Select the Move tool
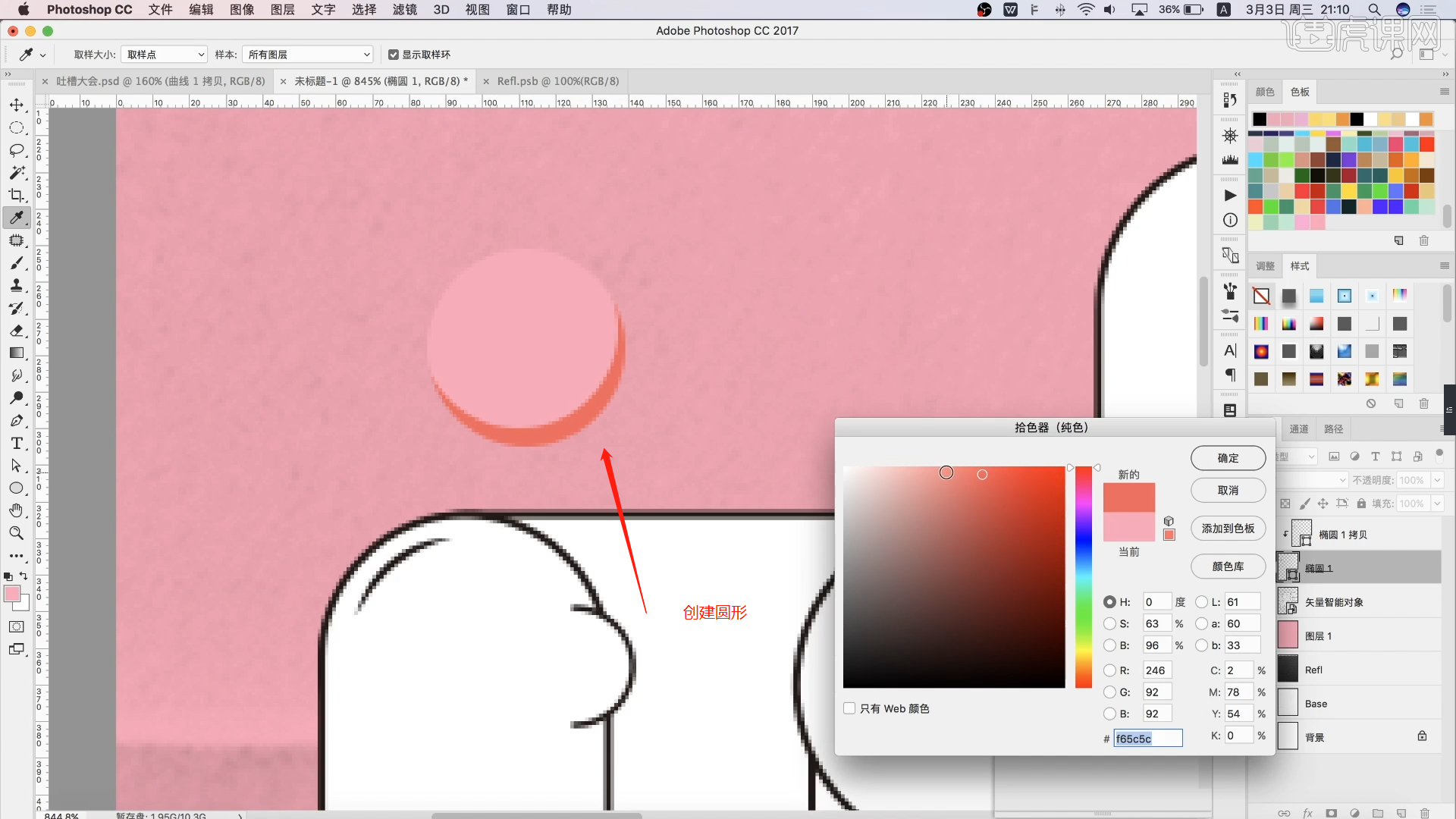 [17, 105]
